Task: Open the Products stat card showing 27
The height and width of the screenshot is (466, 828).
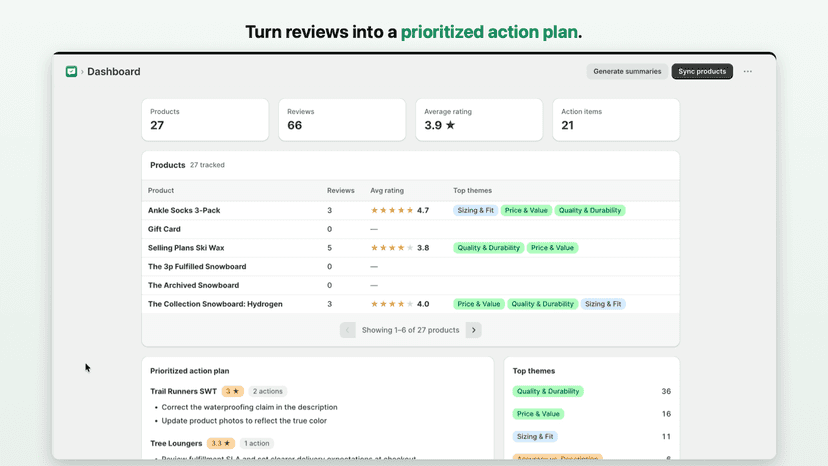Action: pyautogui.click(x=205, y=119)
